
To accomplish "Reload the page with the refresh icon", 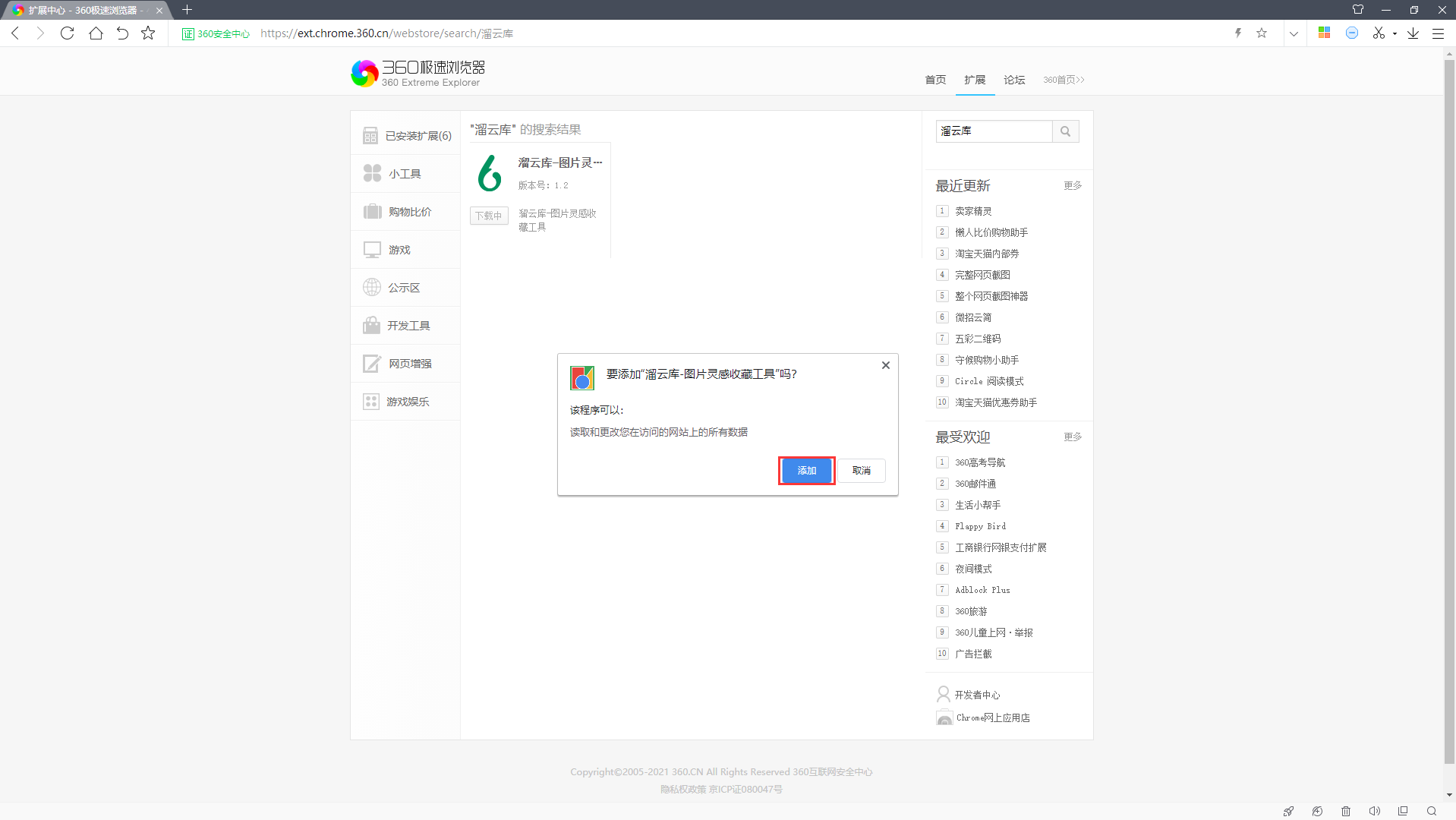I will click(x=68, y=33).
